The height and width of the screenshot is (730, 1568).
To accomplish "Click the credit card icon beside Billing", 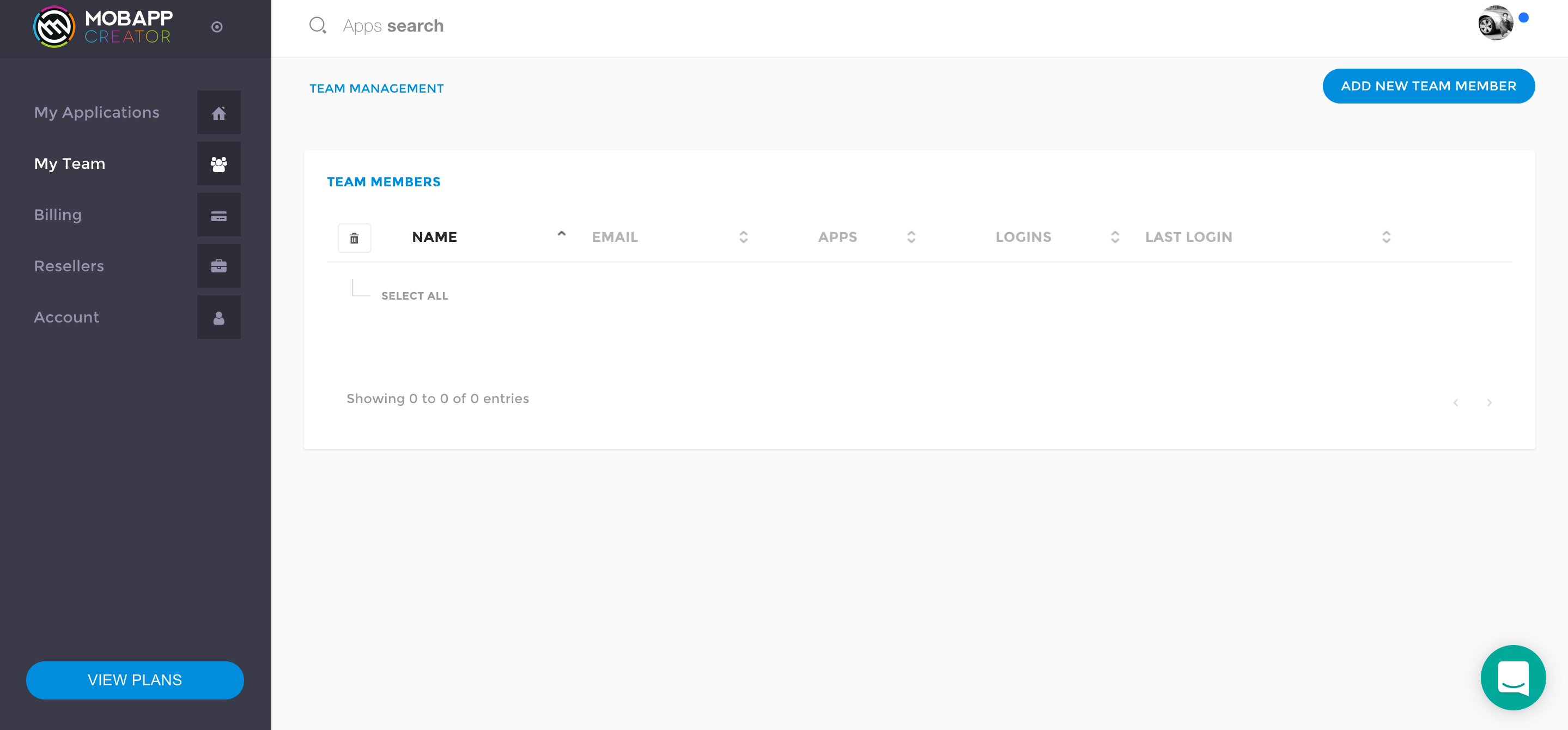I will (x=218, y=216).
